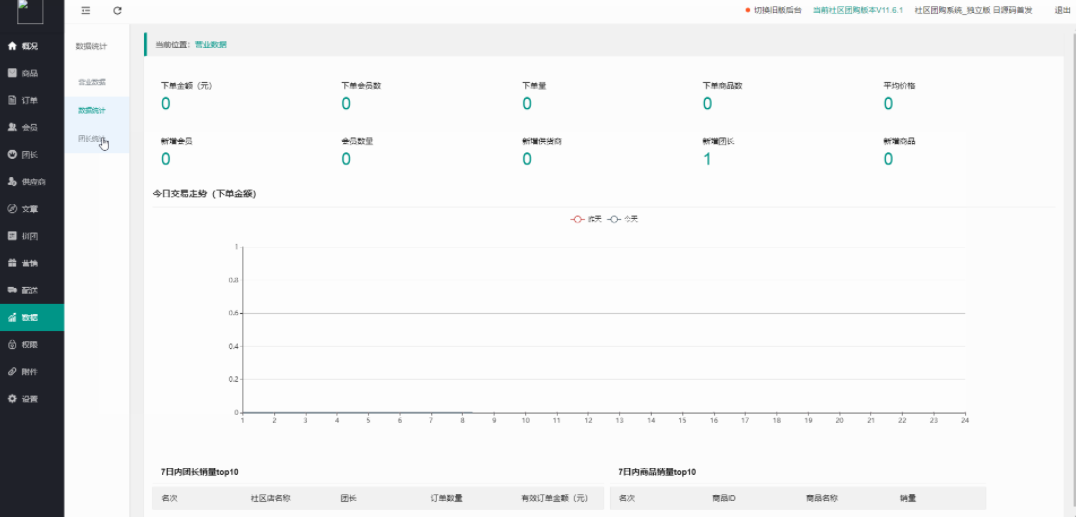
Task: Click the 社区店名称 column header
Action: pyautogui.click(x=270, y=498)
